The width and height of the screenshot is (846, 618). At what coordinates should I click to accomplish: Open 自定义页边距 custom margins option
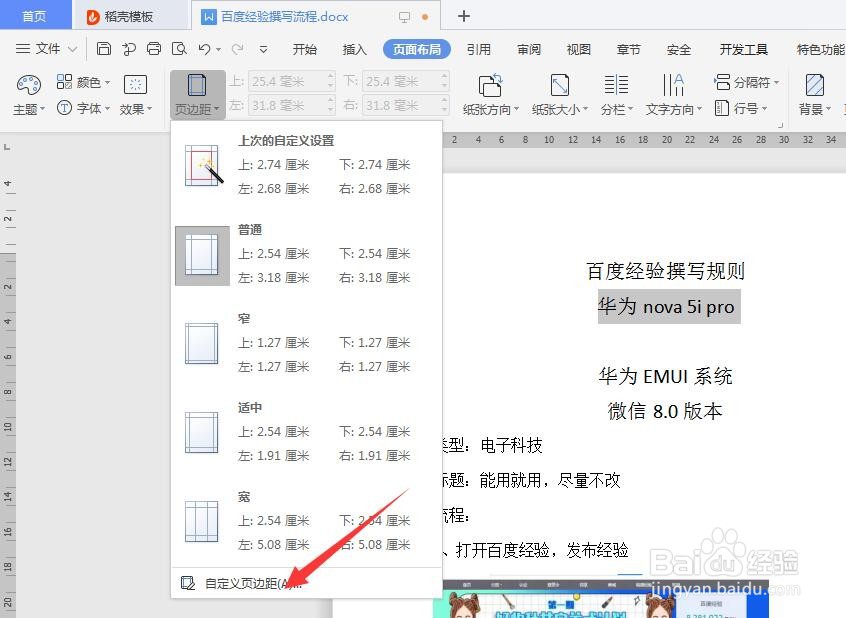[x=306, y=583]
